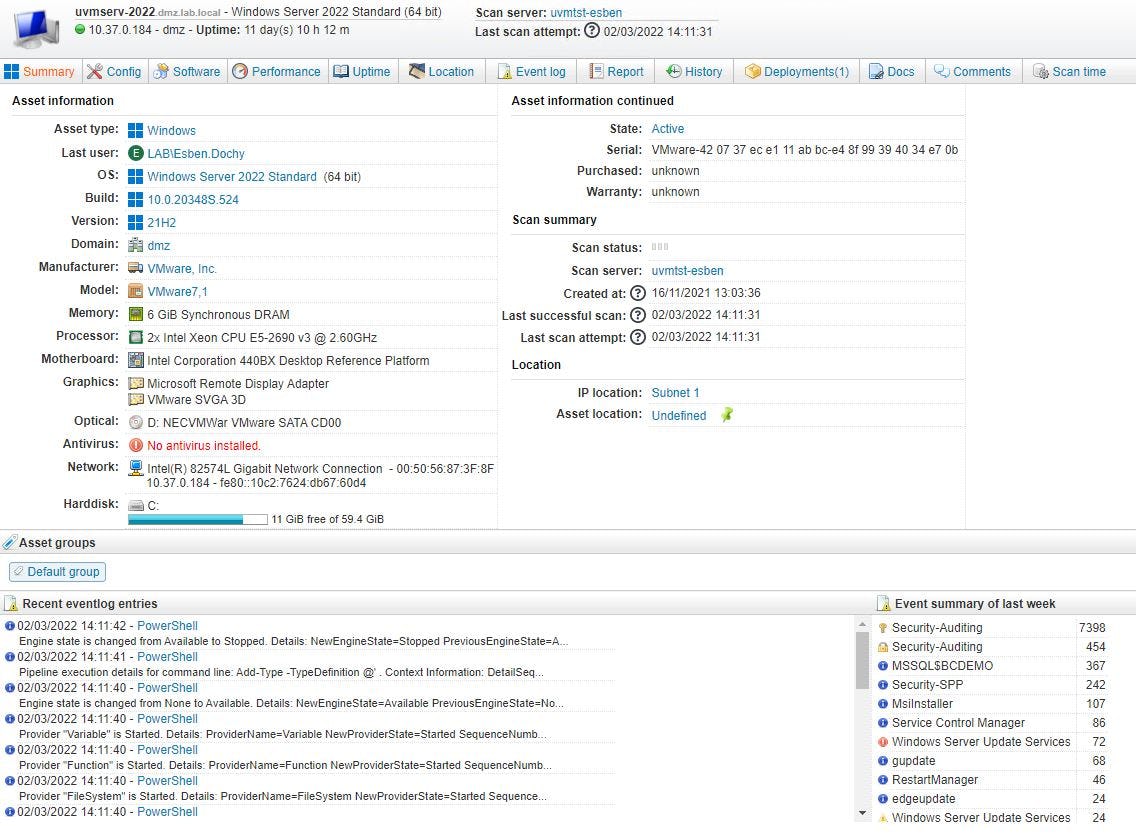Click help icon beside Scan summary Last scan attempt
Screen dimensions: 1136x834
click(638, 338)
